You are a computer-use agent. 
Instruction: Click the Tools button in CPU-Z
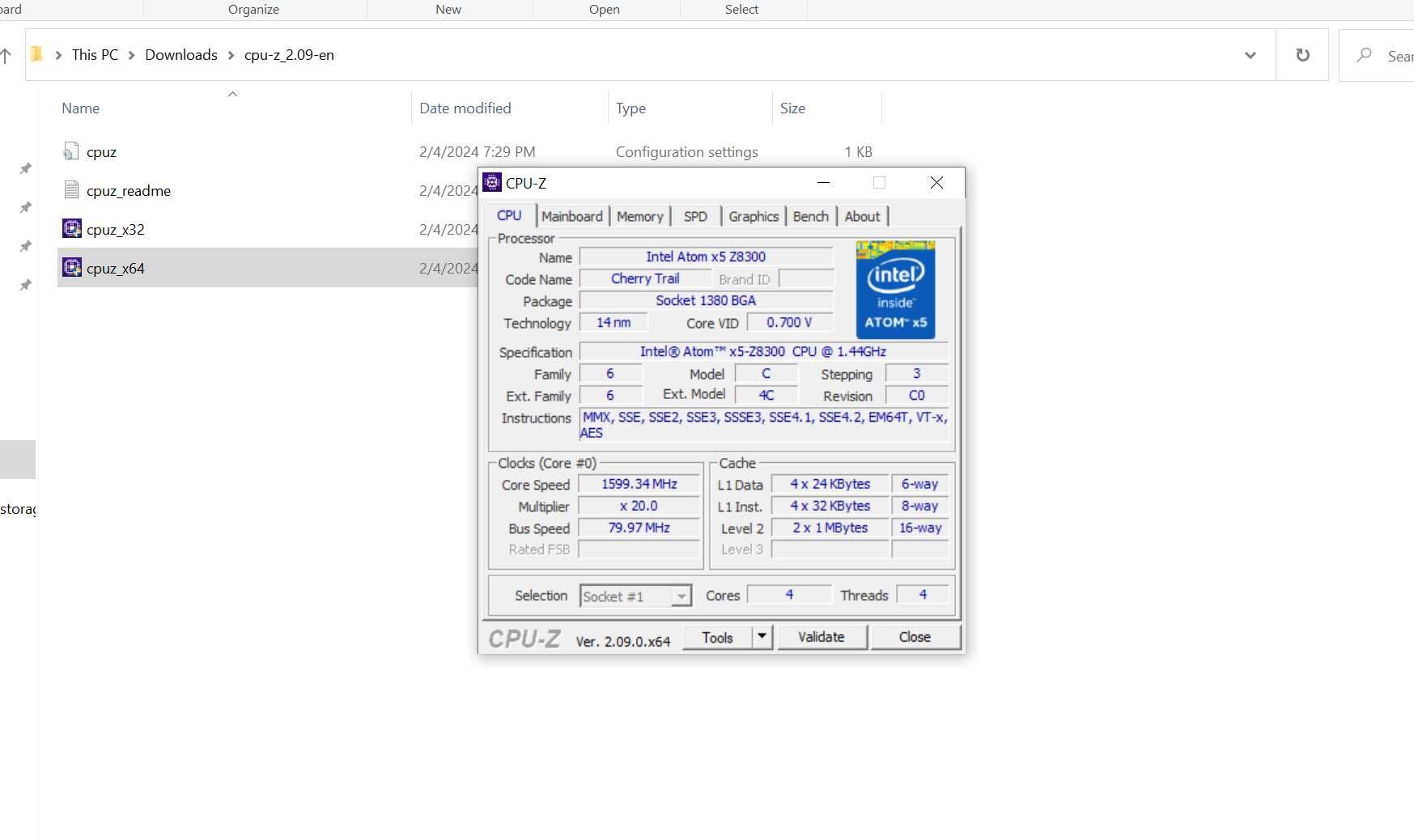pyautogui.click(x=717, y=637)
